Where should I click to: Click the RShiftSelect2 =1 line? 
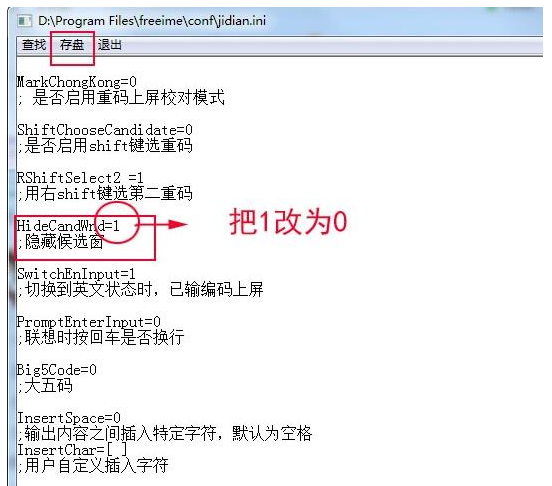pos(80,178)
